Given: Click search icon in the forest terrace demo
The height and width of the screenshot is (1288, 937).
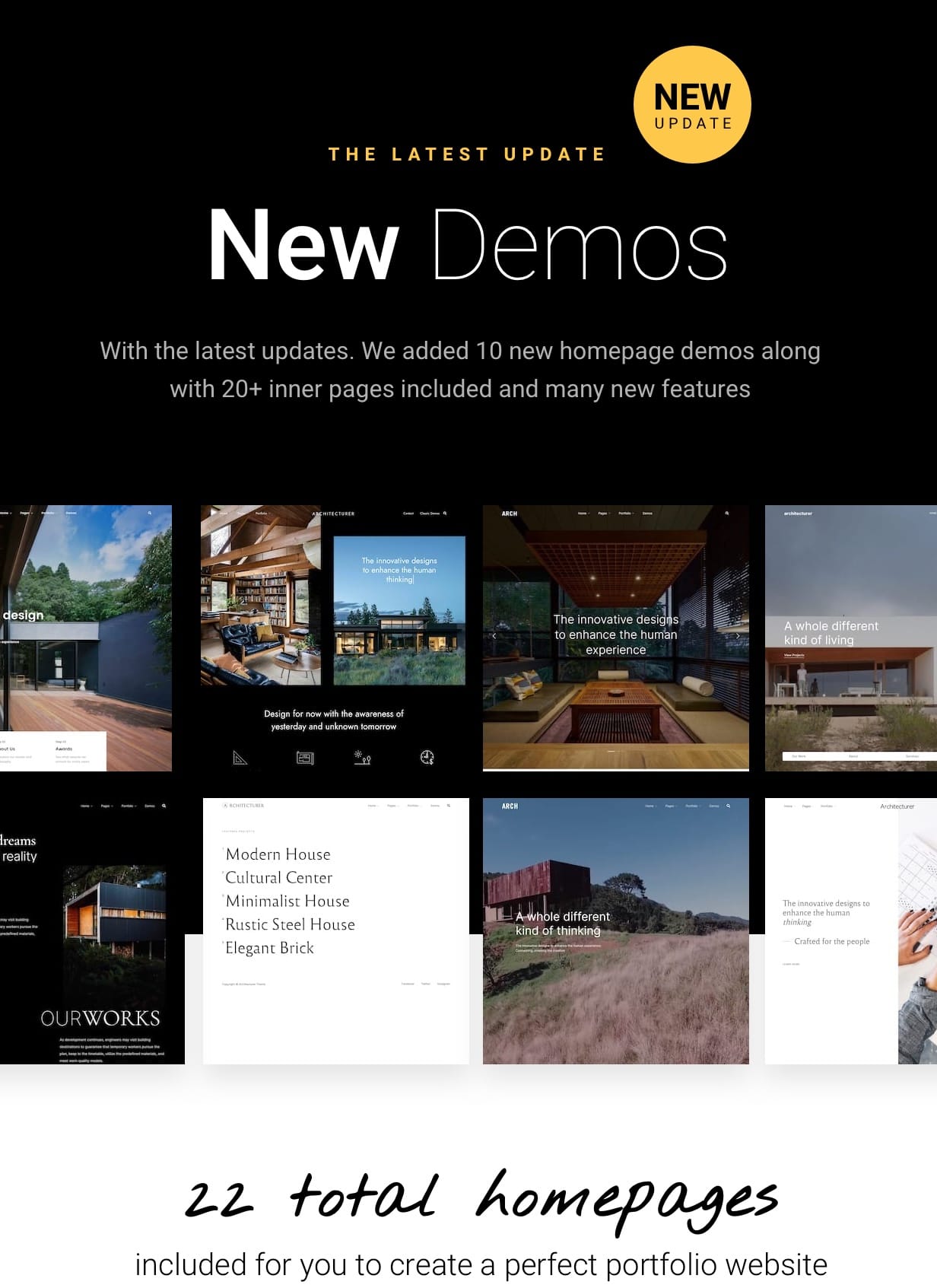Looking at the screenshot, I should (150, 514).
